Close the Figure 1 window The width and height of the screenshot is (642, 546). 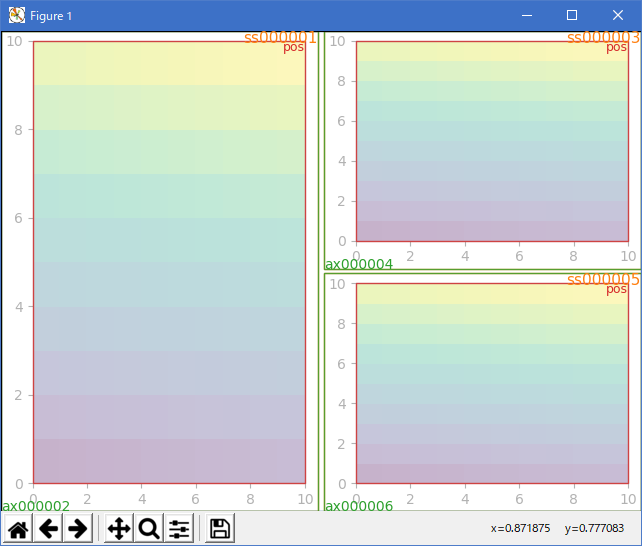click(x=617, y=16)
